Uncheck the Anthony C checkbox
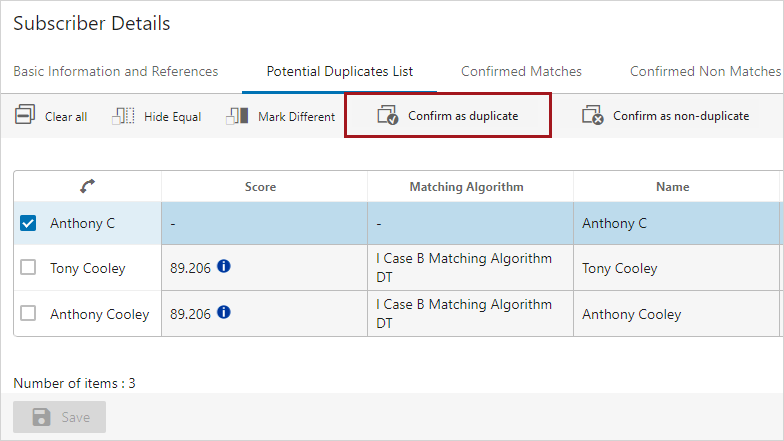 (29, 223)
